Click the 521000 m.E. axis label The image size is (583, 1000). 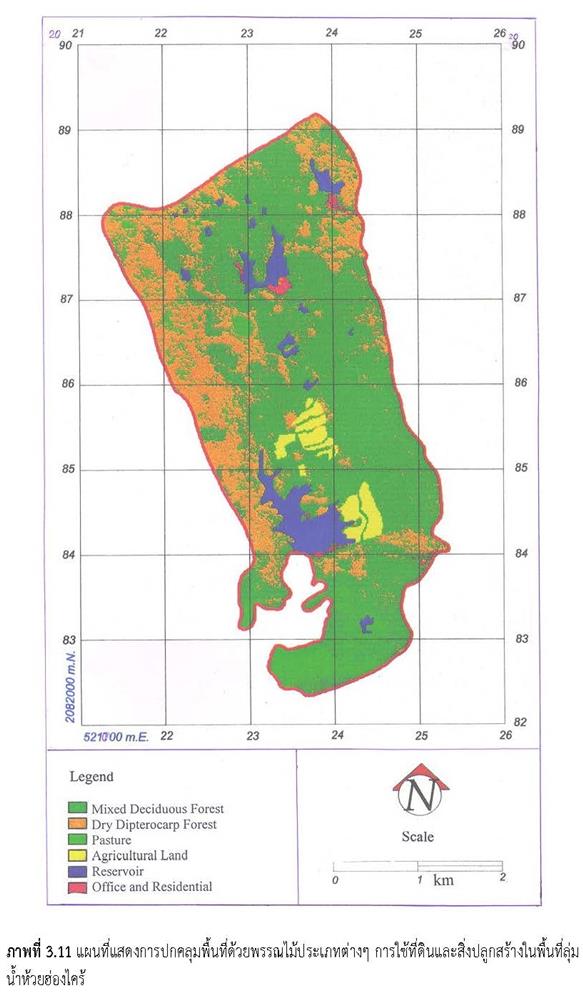(117, 737)
